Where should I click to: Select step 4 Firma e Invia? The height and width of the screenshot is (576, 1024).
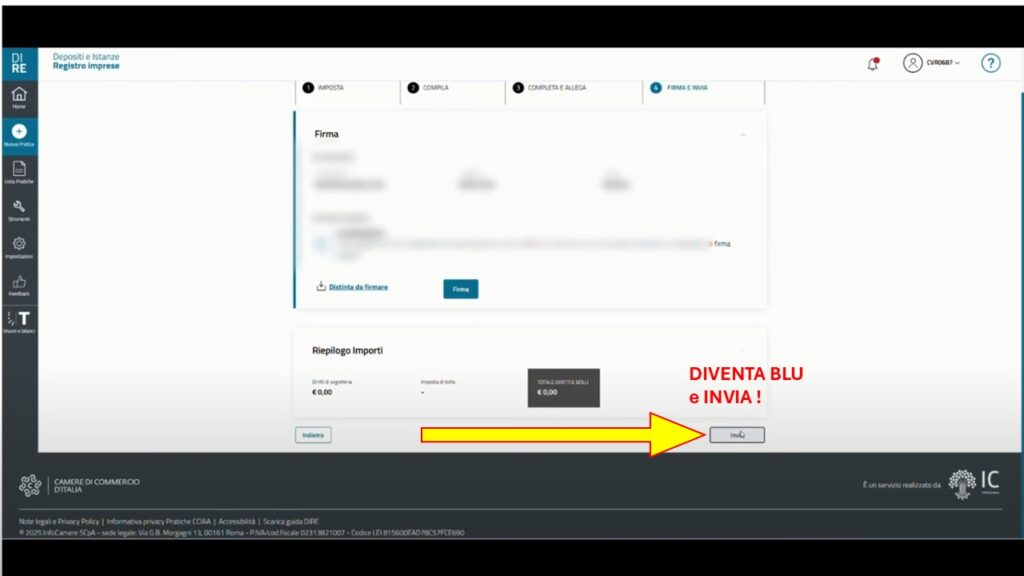click(x=679, y=88)
